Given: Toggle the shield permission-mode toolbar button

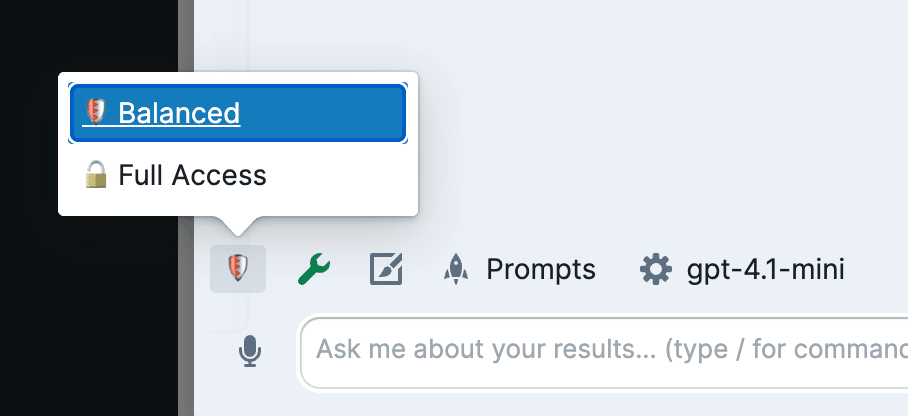Looking at the screenshot, I should click(x=238, y=269).
